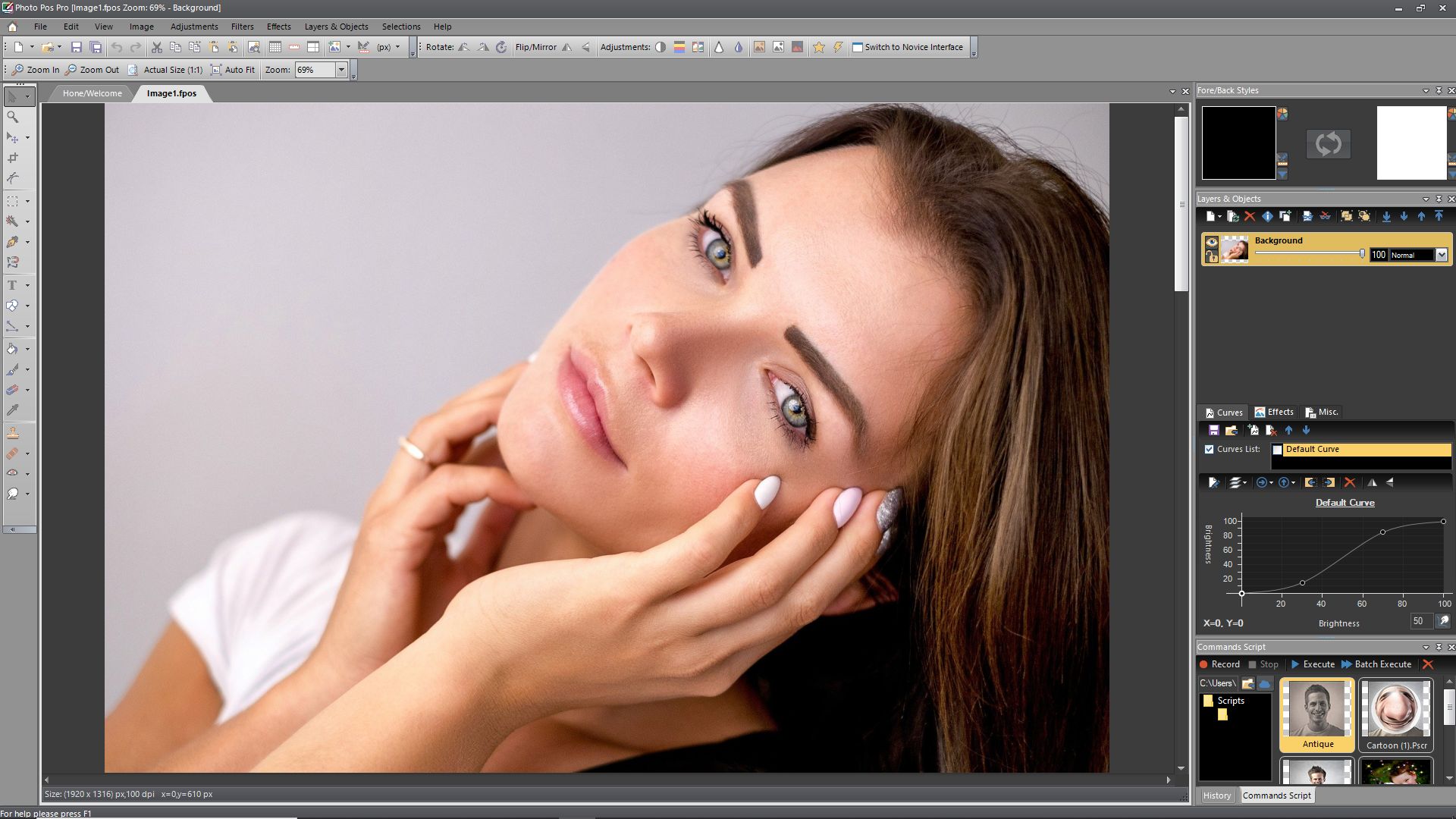The width and height of the screenshot is (1456, 819).
Task: Click the white background color swatch
Action: pyautogui.click(x=1411, y=143)
